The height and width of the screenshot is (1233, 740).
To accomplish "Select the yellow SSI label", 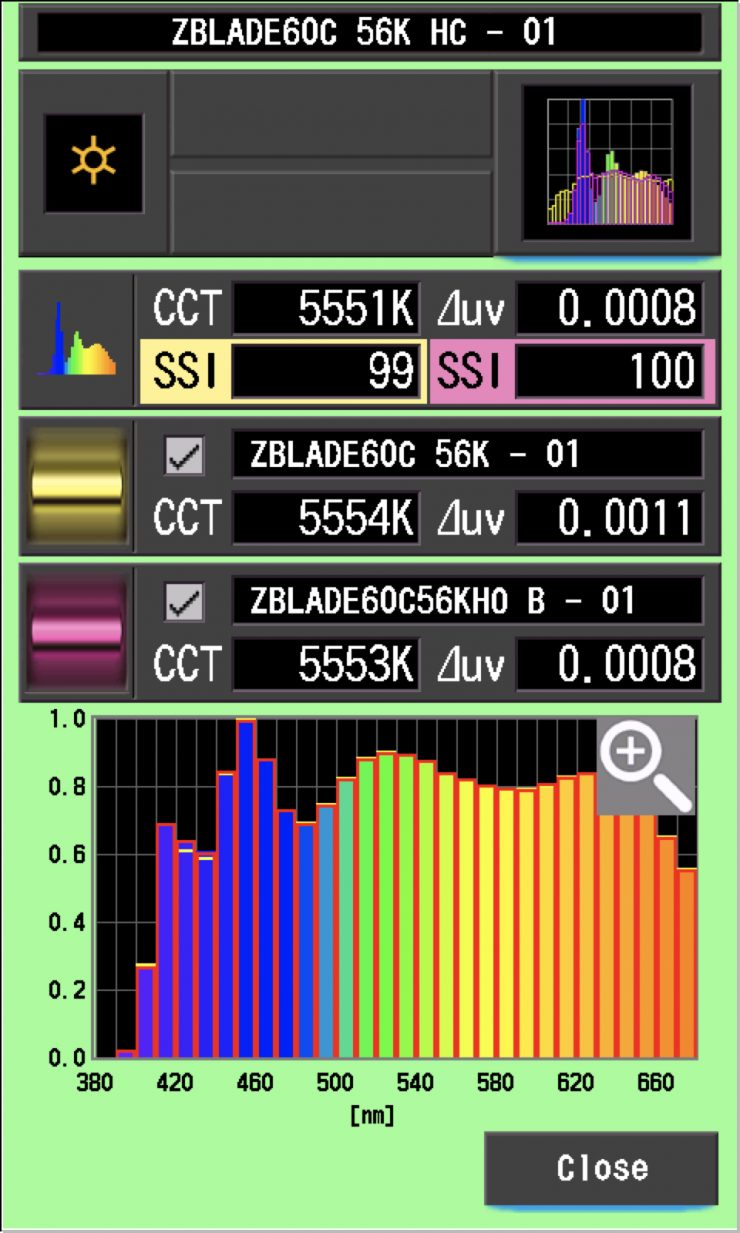I will [x=185, y=371].
